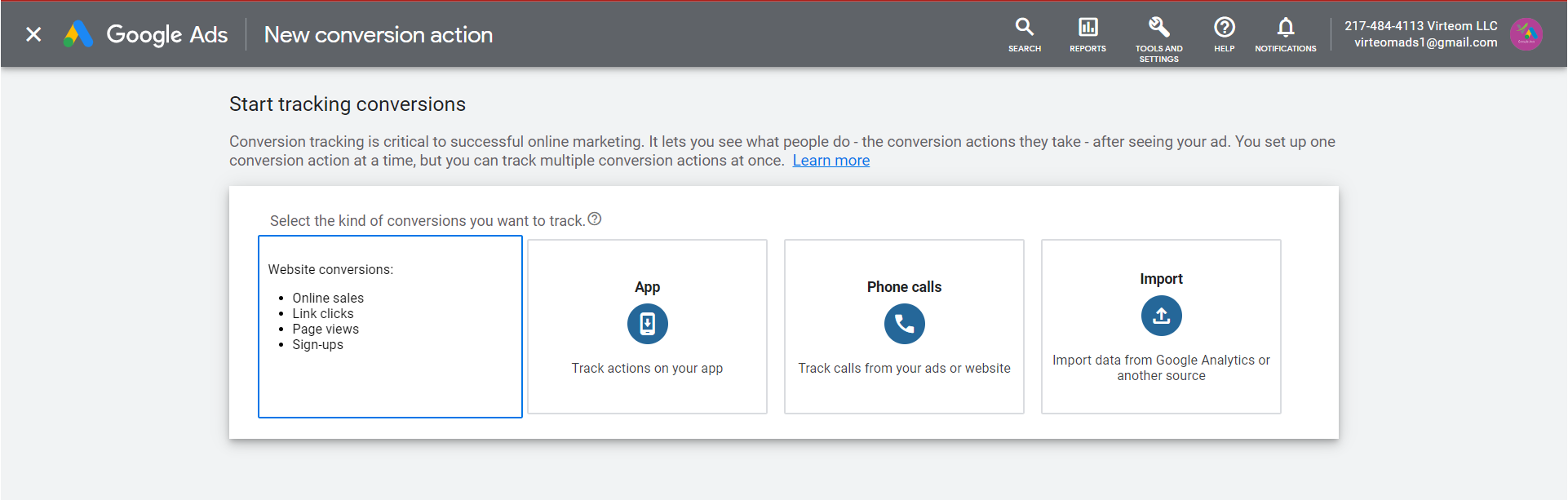Click the Import upload icon
This screenshot has height=500, width=1568.
(1161, 316)
